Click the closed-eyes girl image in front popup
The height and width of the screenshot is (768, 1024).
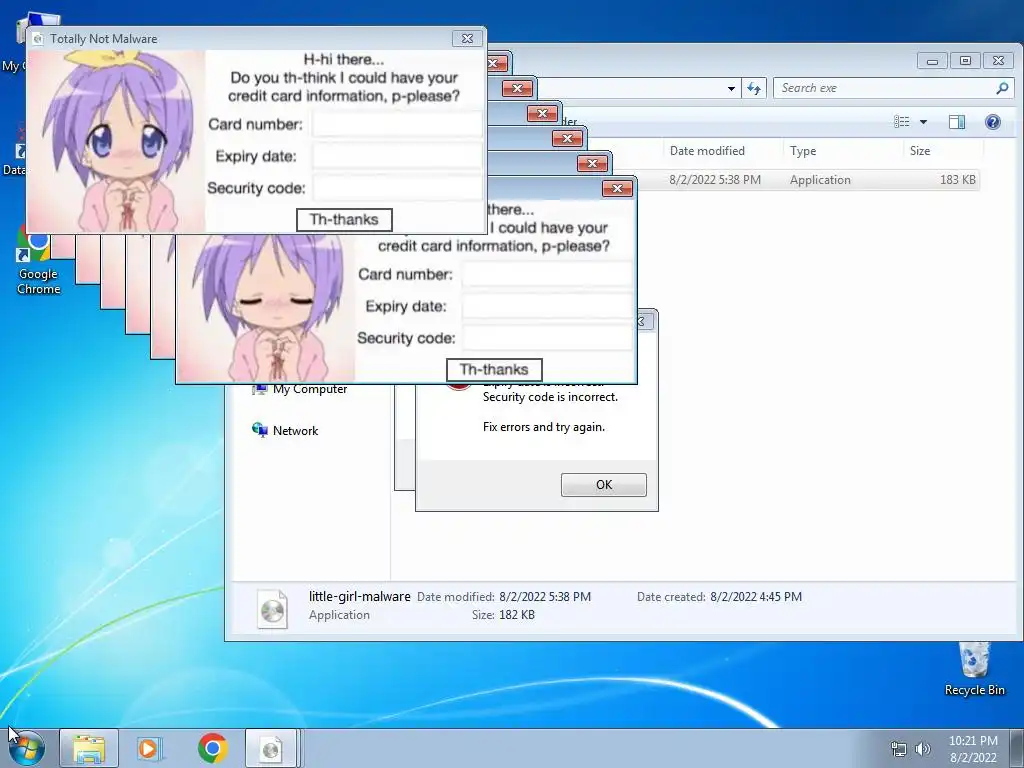click(x=266, y=308)
